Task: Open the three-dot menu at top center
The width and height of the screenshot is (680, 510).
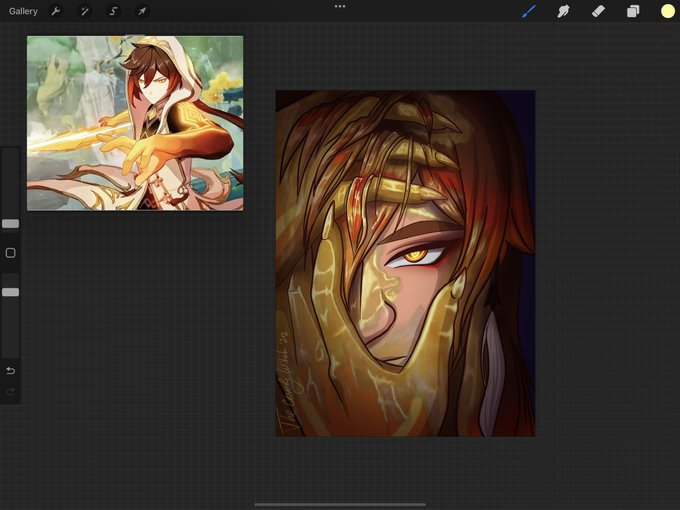Action: [x=340, y=7]
